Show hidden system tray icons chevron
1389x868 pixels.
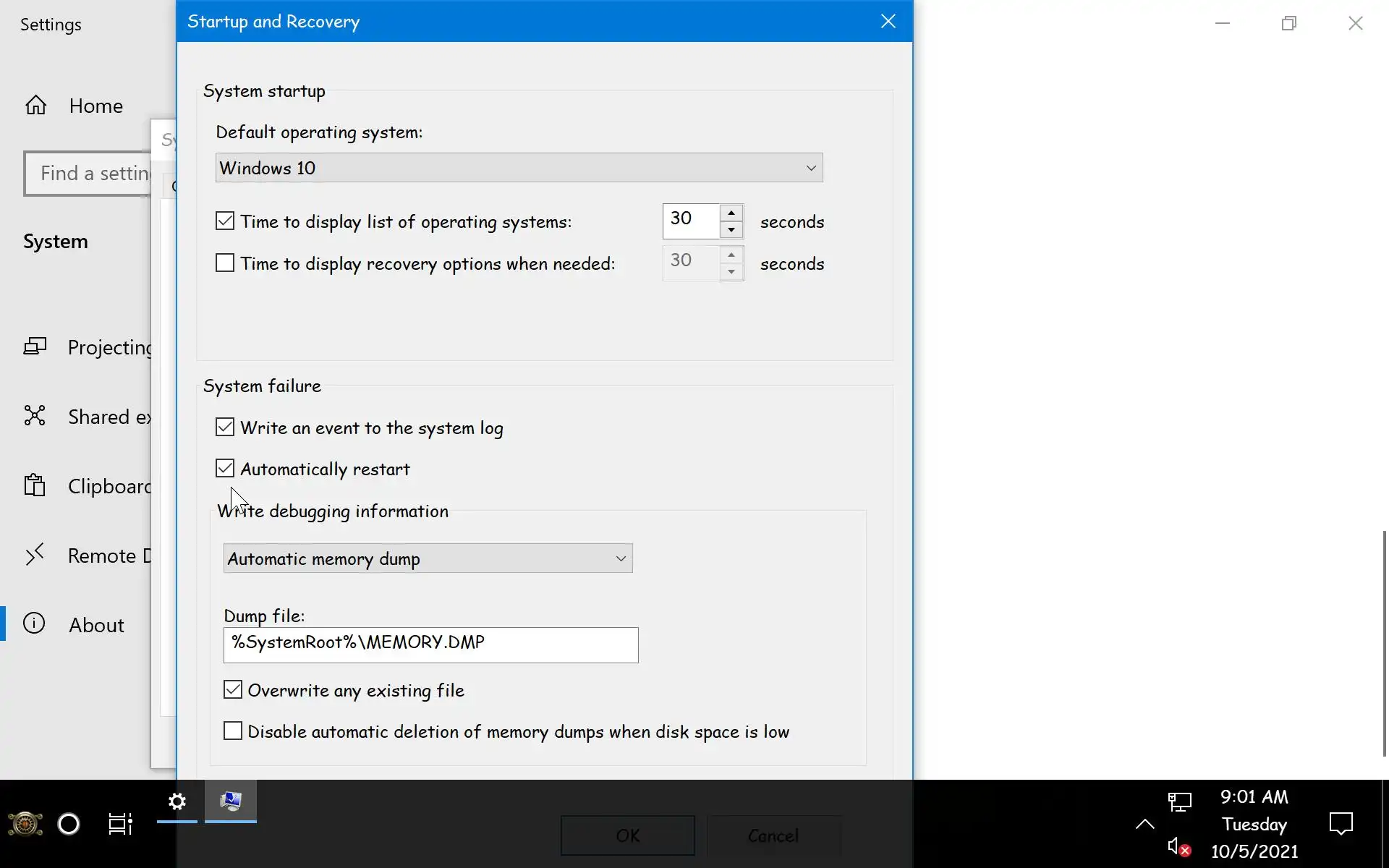[1144, 824]
